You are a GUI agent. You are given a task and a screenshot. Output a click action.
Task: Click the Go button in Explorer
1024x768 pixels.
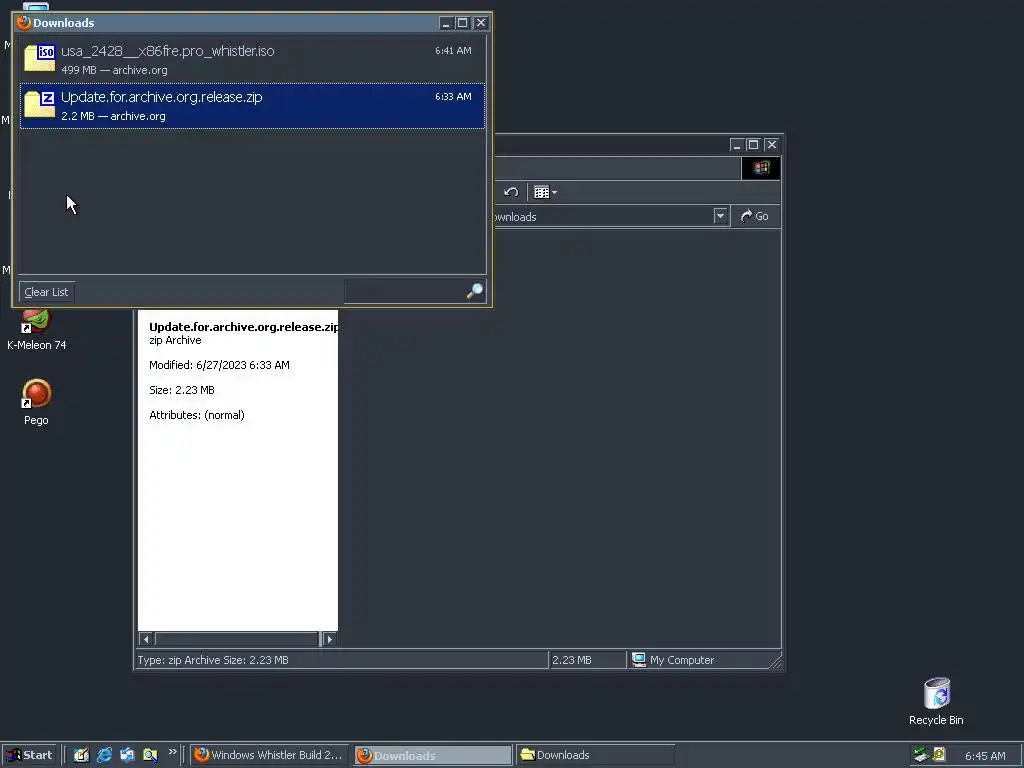pos(754,216)
